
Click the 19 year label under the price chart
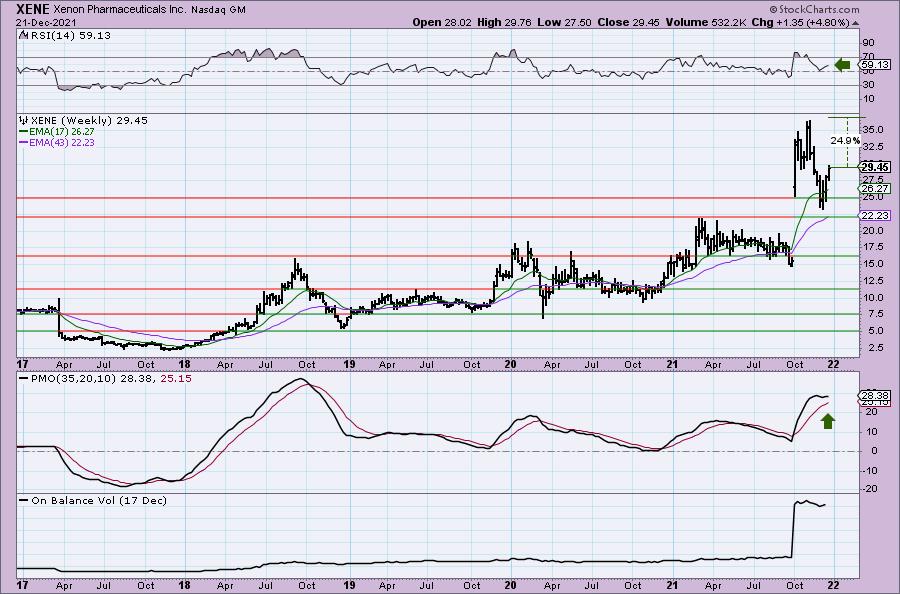[x=349, y=364]
